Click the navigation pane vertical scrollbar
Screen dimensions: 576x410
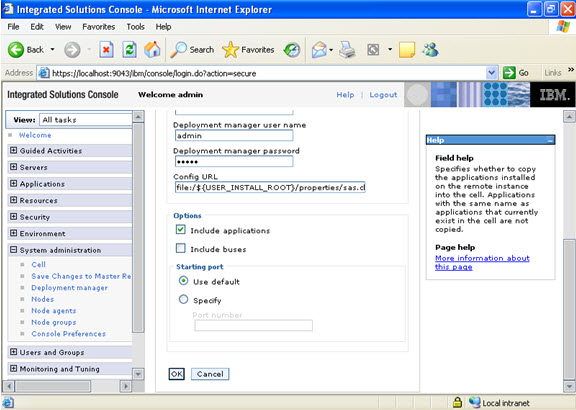pyautogui.click(x=138, y=228)
